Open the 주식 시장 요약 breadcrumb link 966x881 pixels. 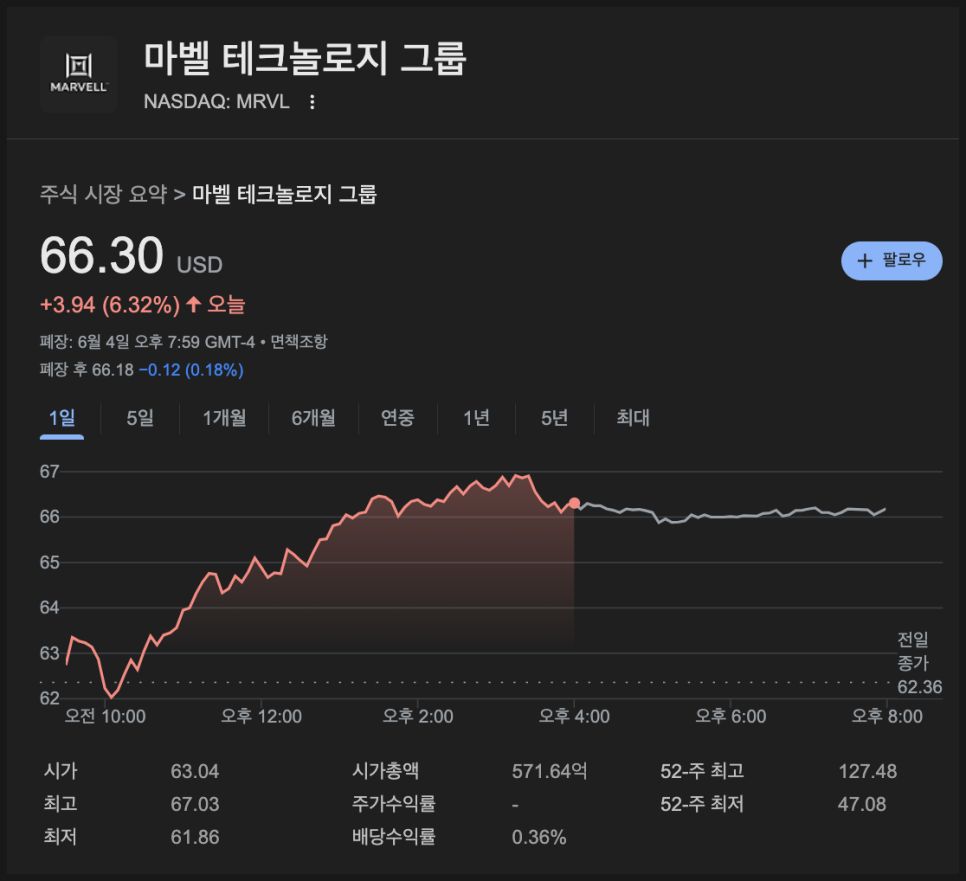click(104, 194)
